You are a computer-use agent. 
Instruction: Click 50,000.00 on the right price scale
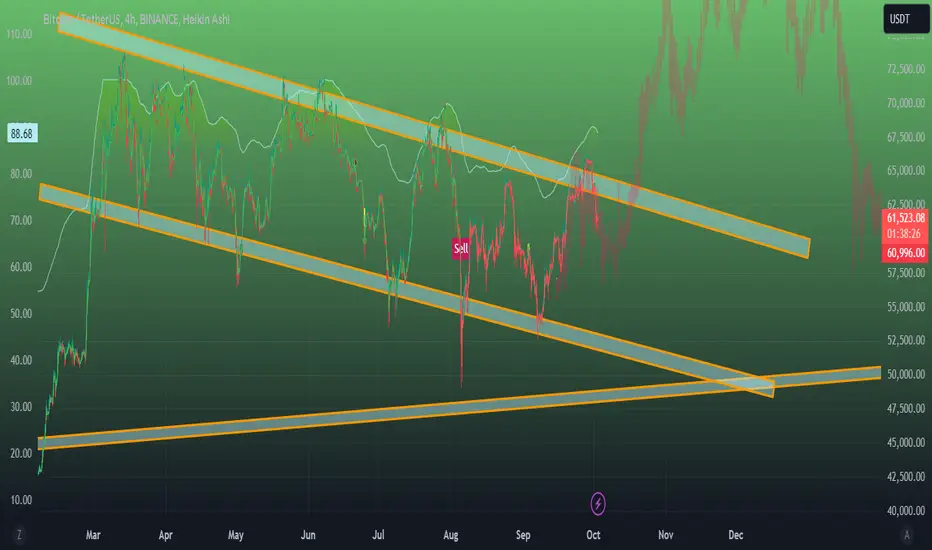point(906,374)
